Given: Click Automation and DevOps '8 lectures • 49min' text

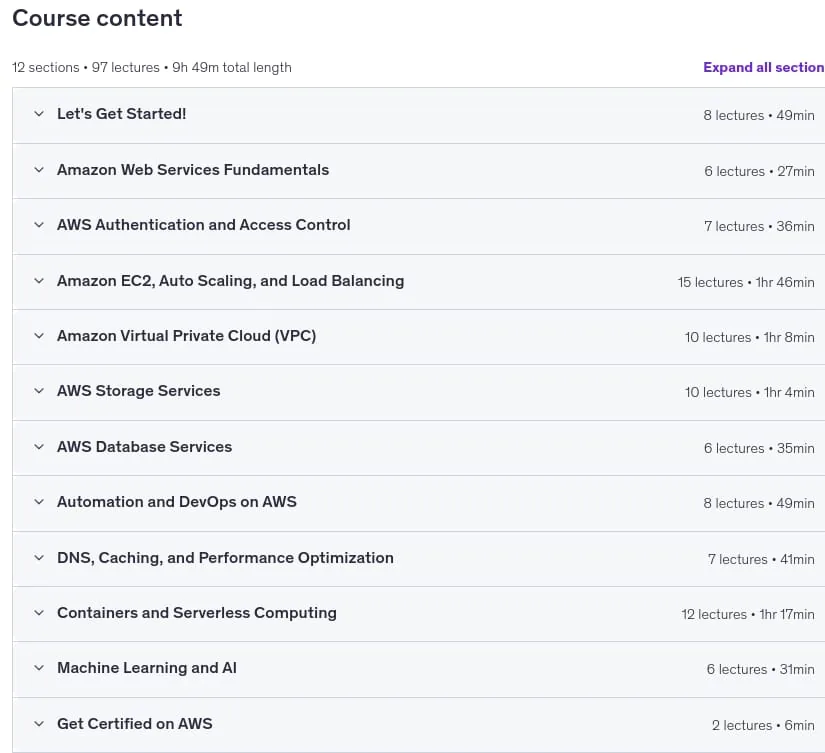Looking at the screenshot, I should [759, 504].
